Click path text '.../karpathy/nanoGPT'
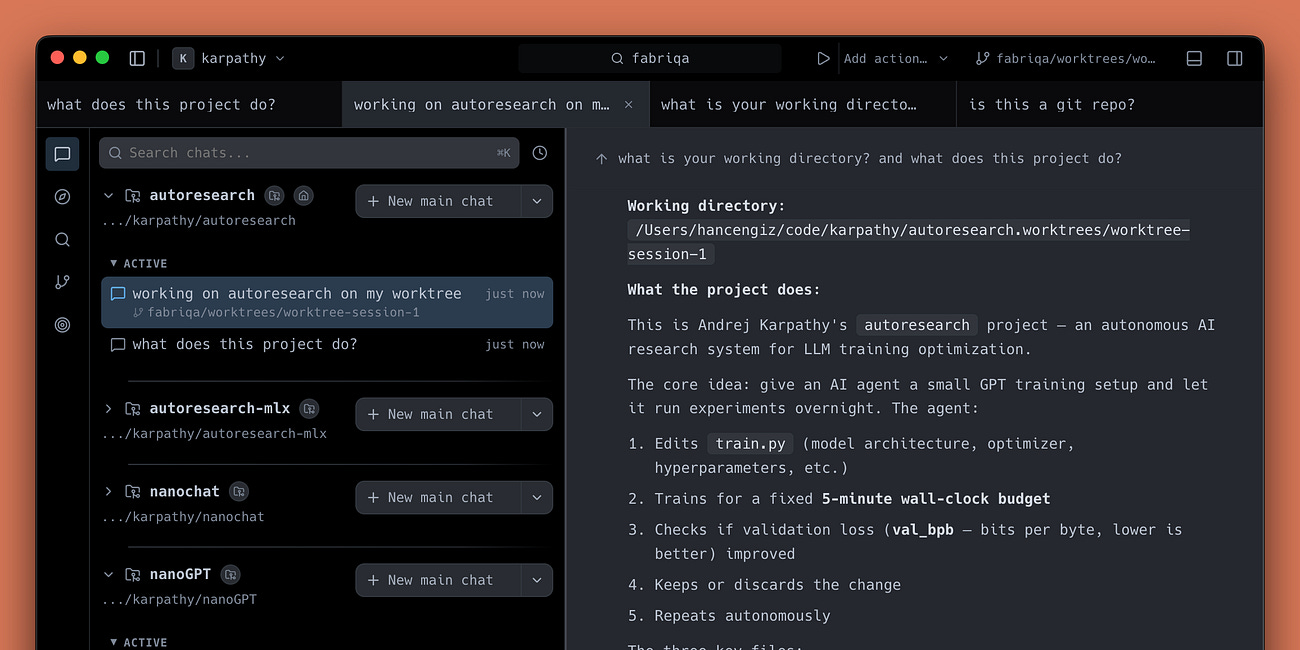 coord(179,599)
